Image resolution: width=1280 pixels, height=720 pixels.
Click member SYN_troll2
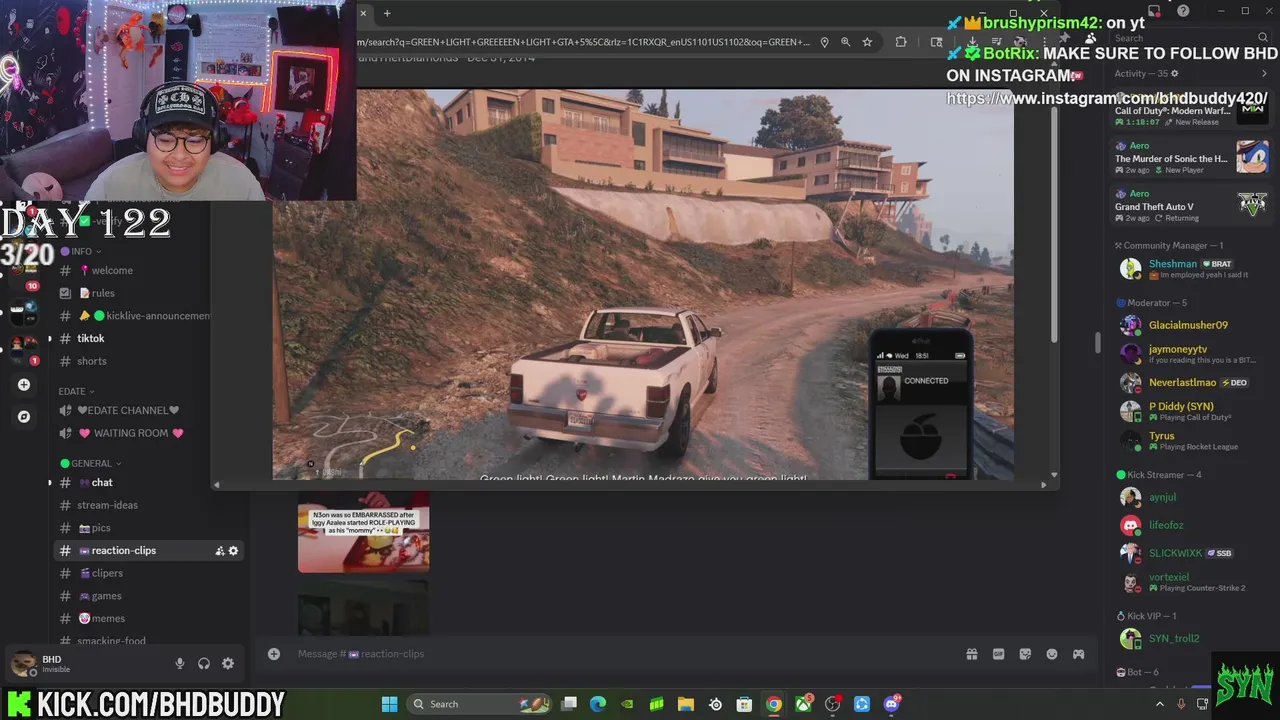pyautogui.click(x=1190, y=638)
